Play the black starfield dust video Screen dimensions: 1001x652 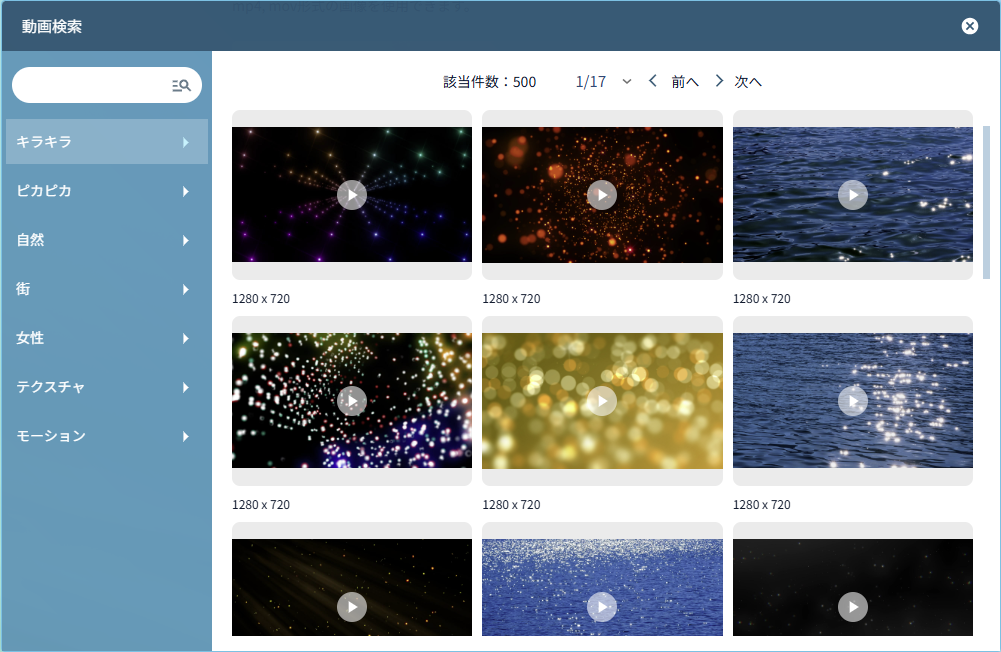coord(853,607)
